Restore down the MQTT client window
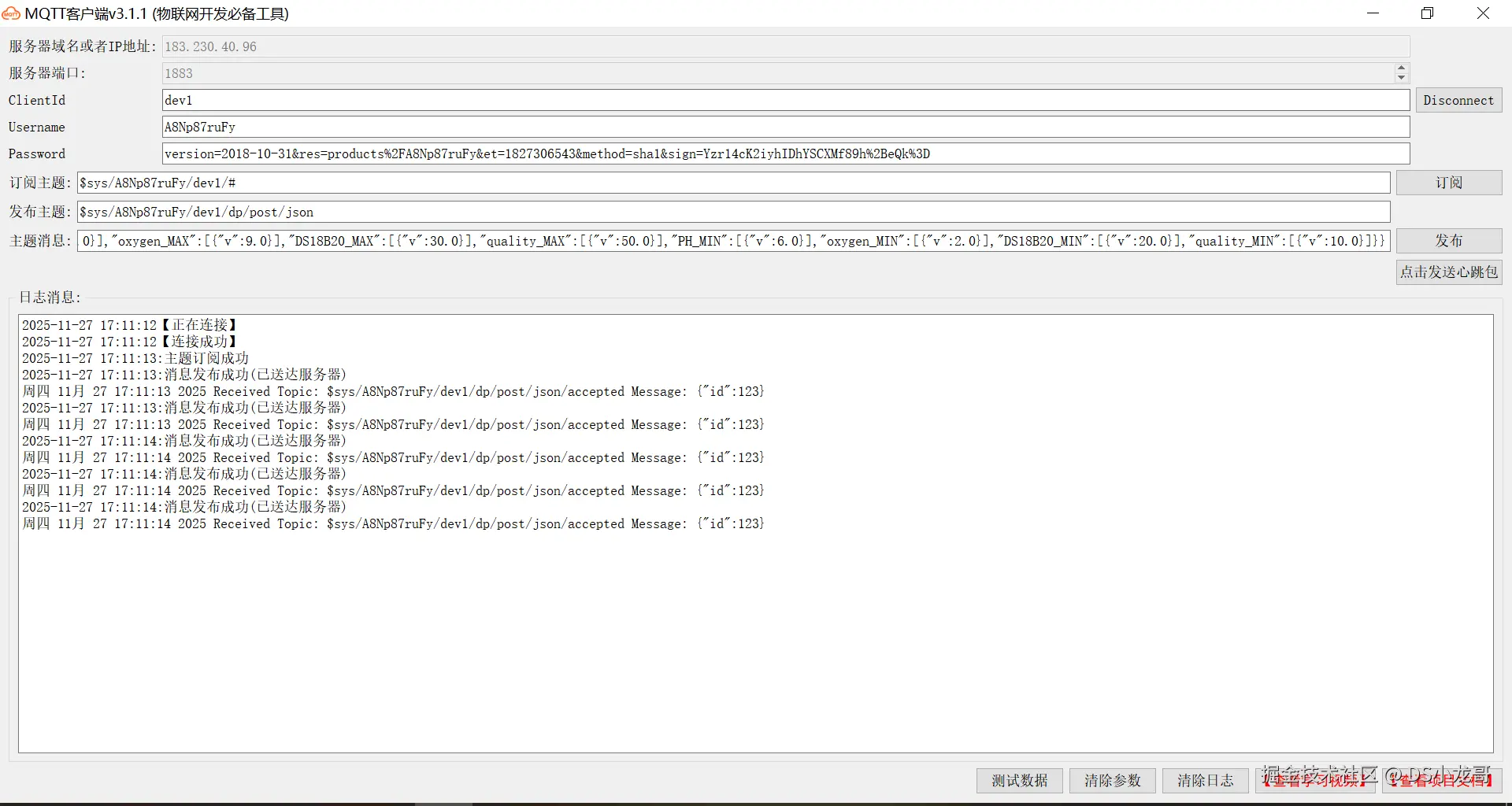The height and width of the screenshot is (806, 1512). (1427, 13)
